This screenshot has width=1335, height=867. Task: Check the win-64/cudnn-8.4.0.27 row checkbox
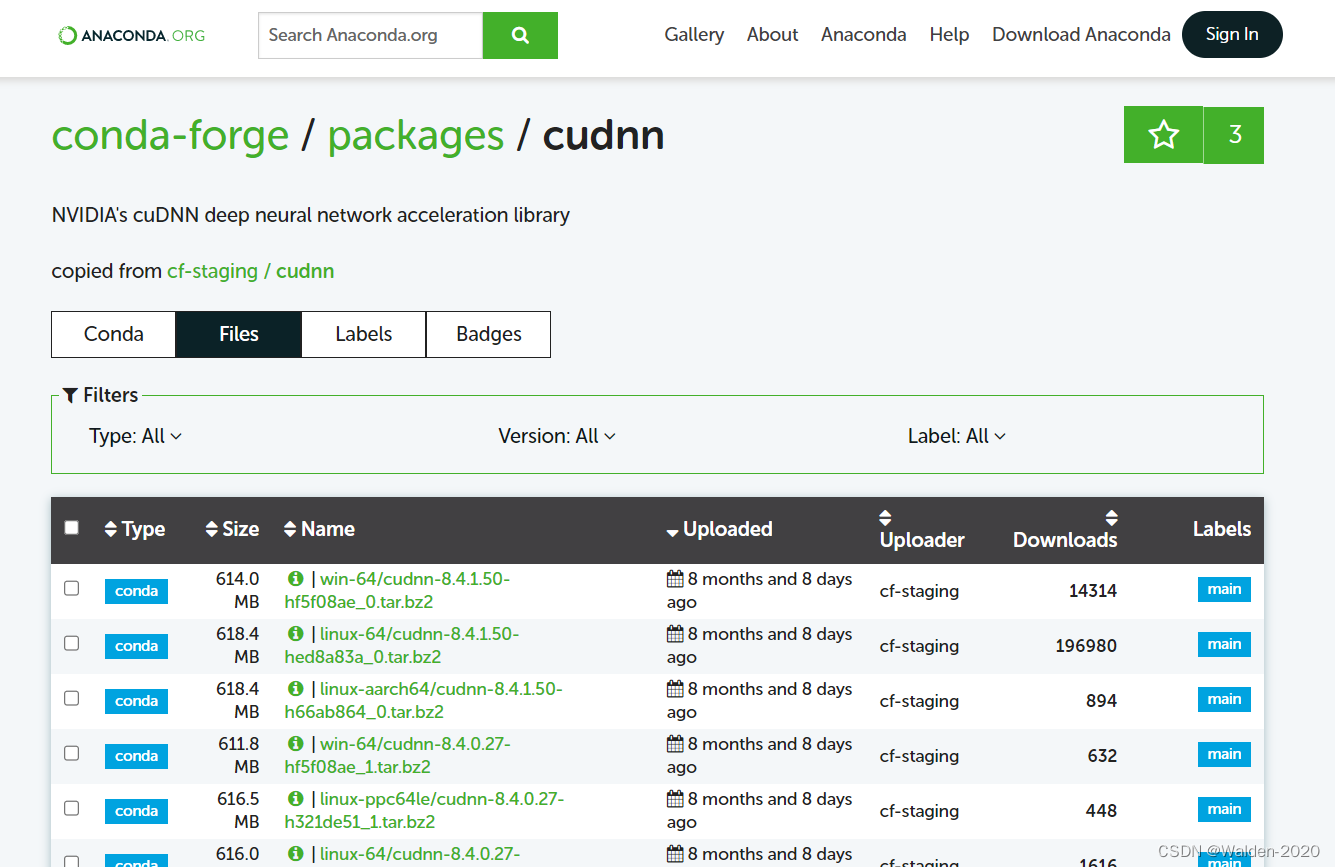pos(71,753)
